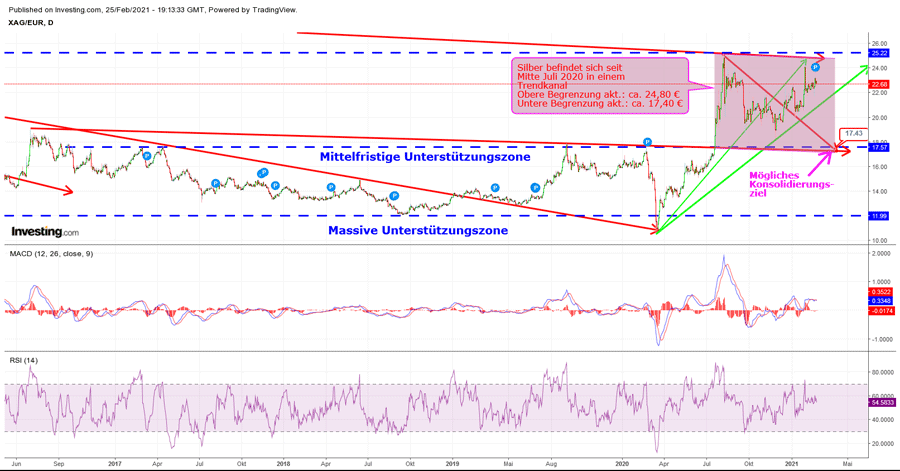Screen dimensions: 900x471
Task: Click the 2018 year label on time axis
Action: point(283,464)
